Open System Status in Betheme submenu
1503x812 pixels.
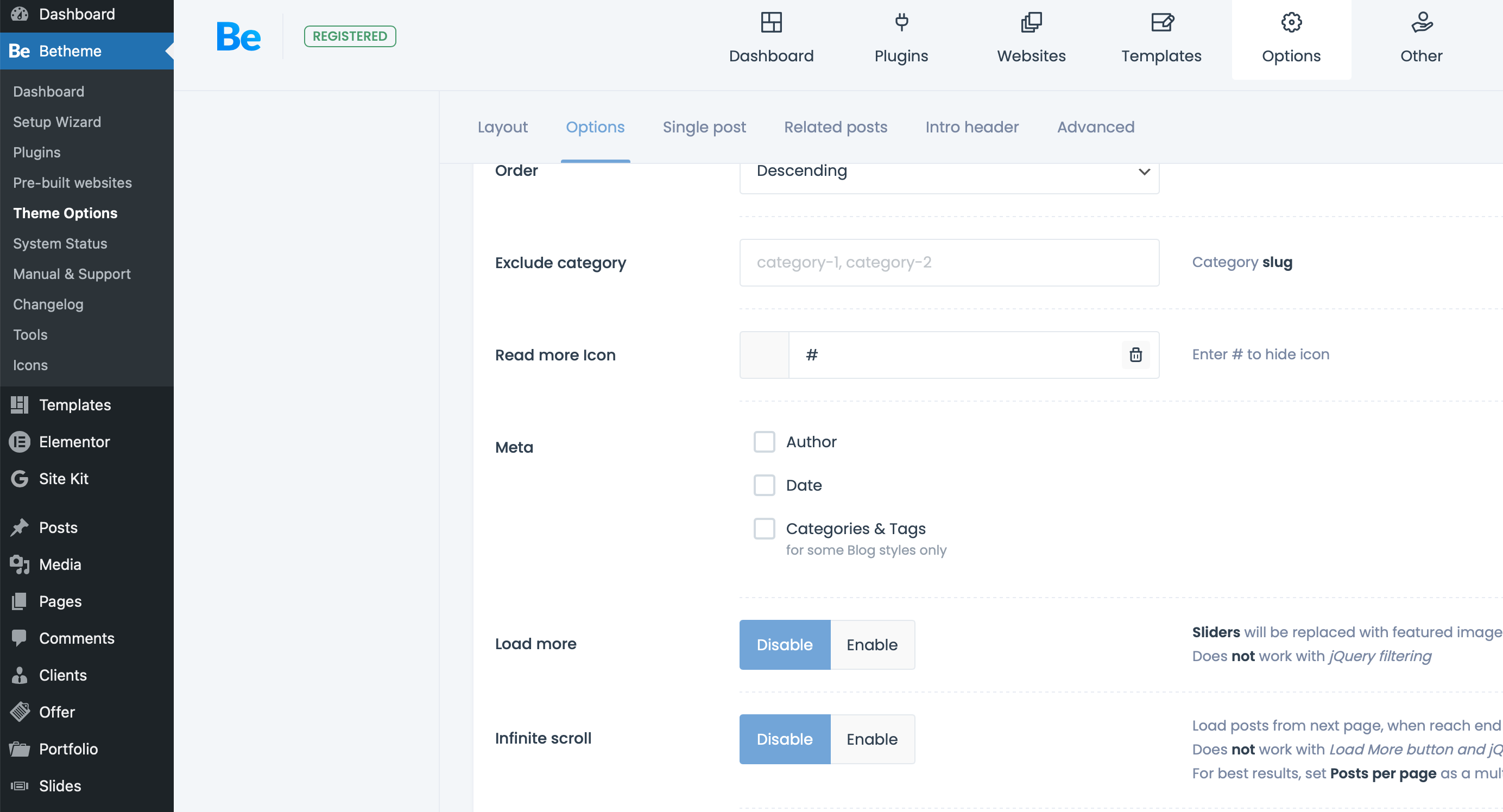(60, 243)
